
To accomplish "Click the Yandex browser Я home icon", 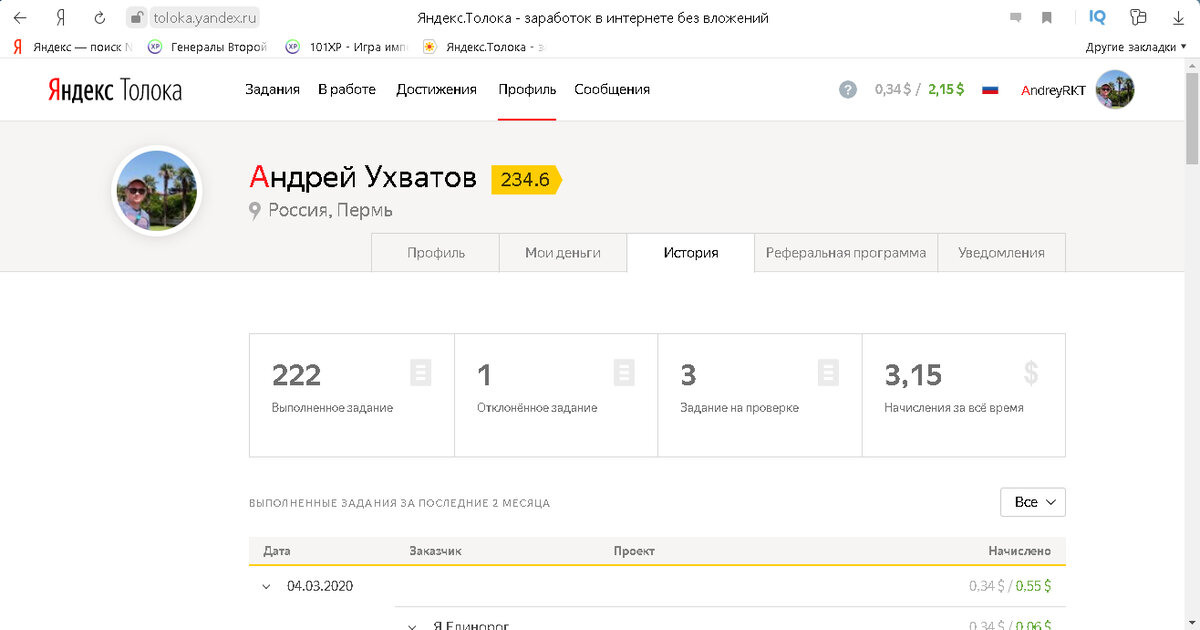I will tap(60, 18).
